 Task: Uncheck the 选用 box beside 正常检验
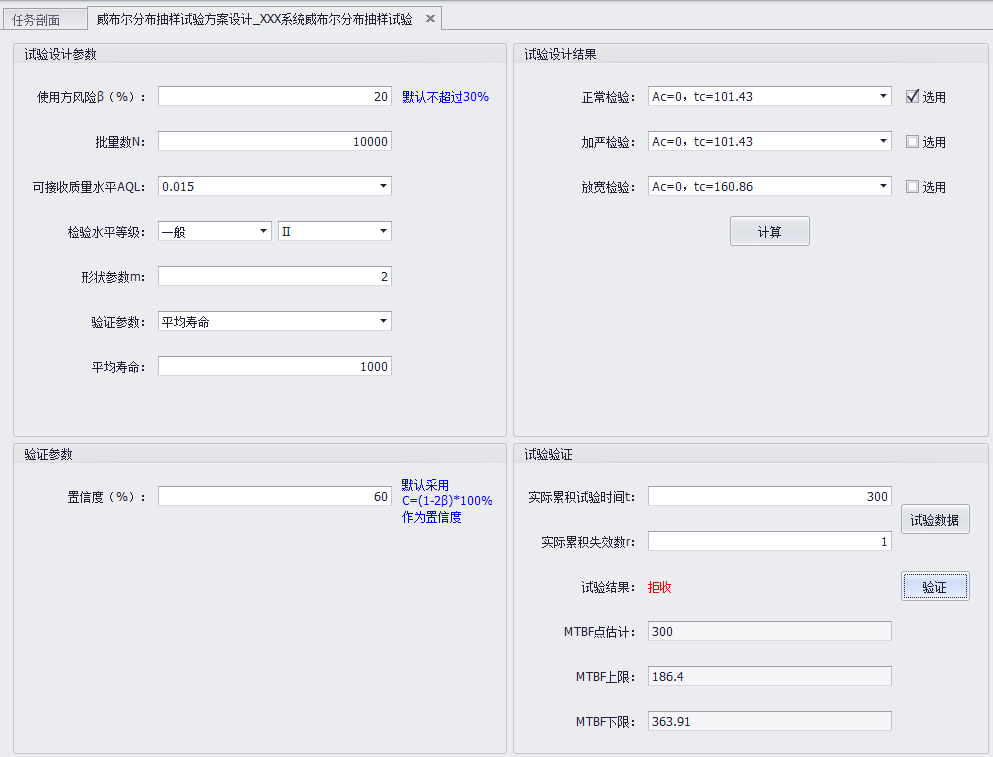pos(912,96)
